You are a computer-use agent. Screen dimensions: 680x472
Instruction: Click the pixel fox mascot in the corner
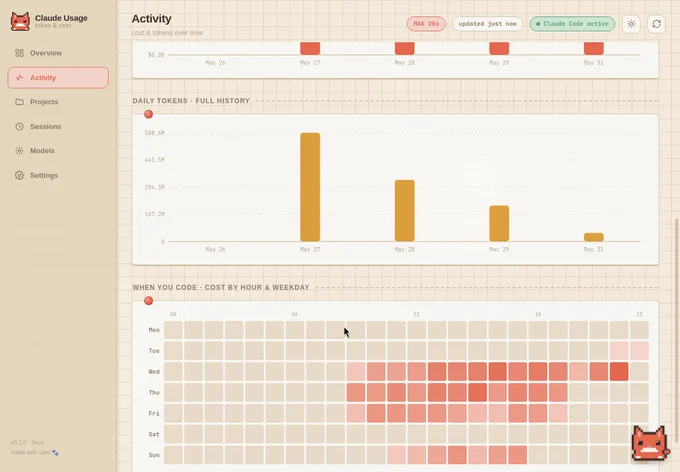tap(649, 443)
